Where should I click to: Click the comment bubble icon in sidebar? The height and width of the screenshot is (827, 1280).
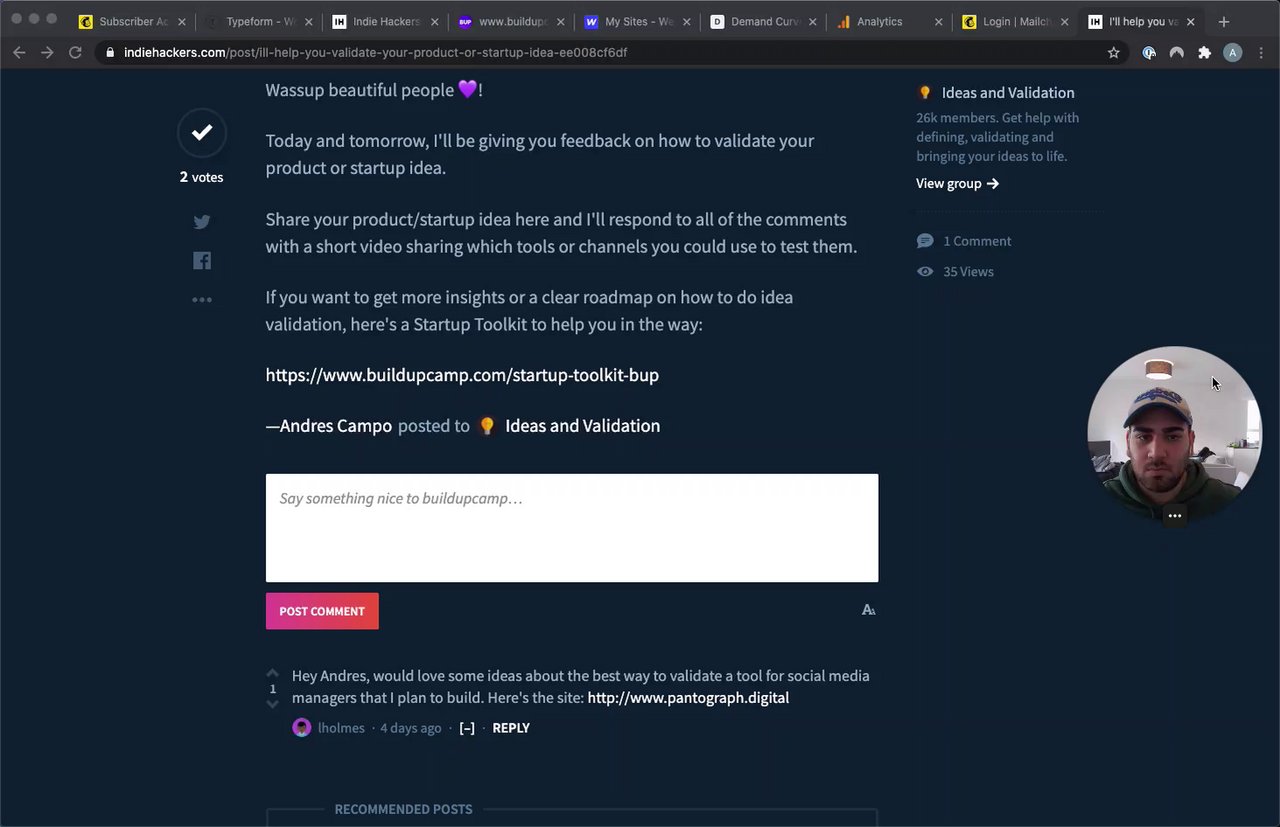(925, 241)
